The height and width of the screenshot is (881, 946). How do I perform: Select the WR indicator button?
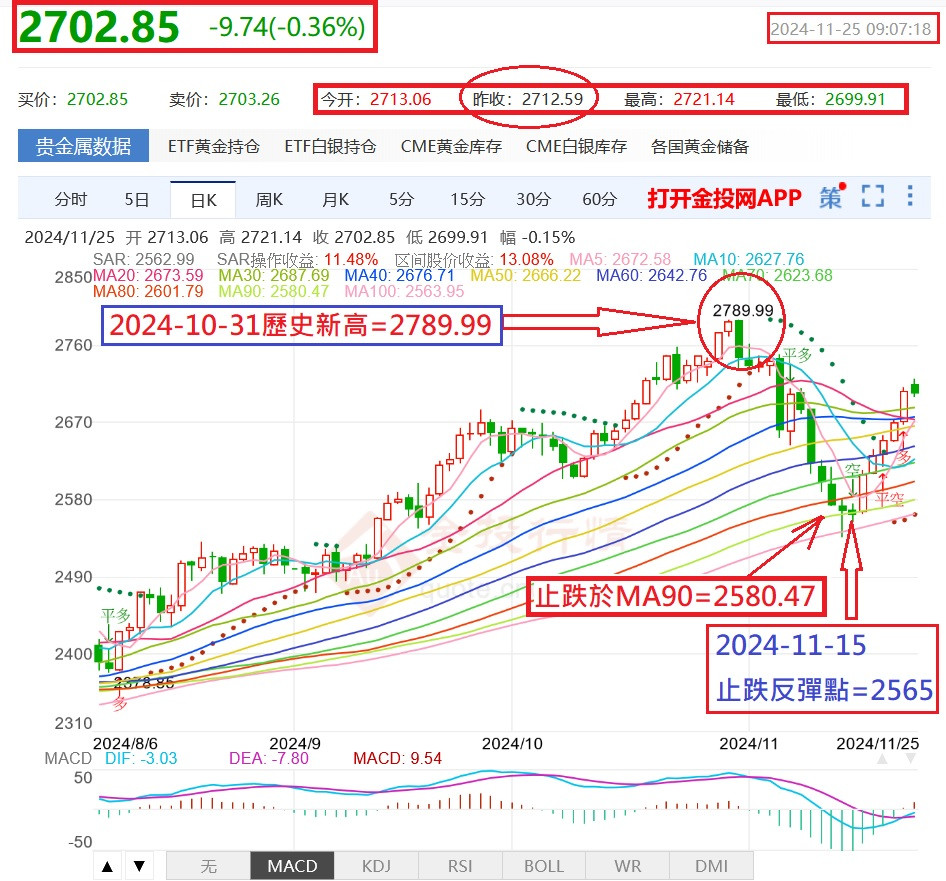627,867
